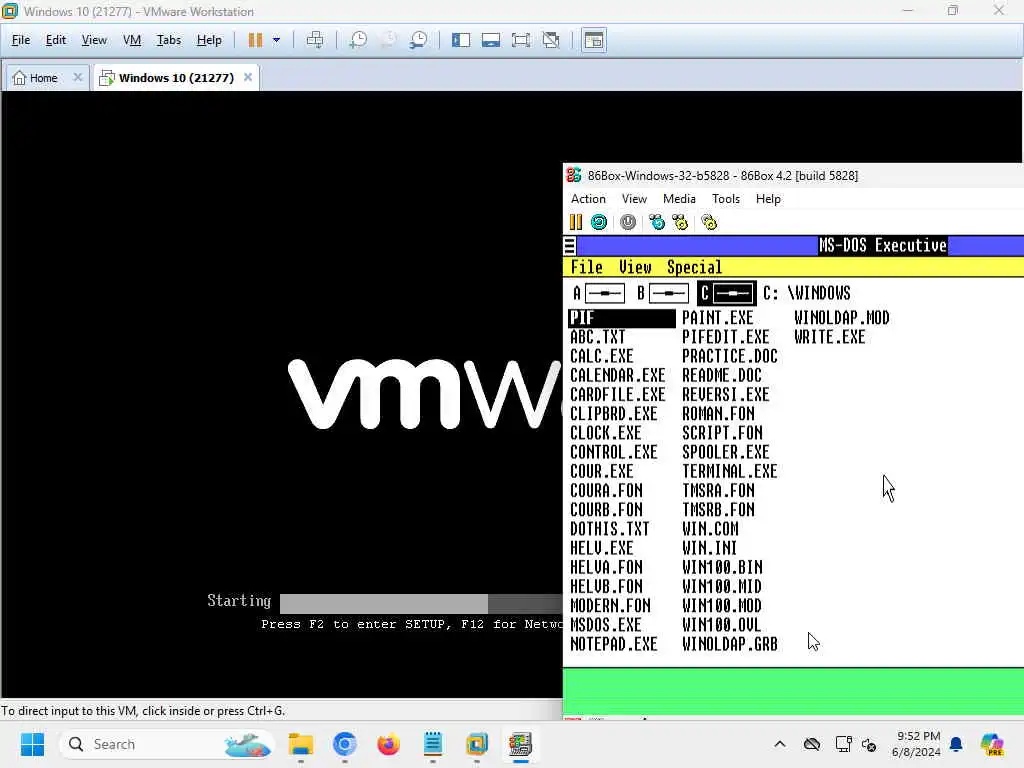Click the 86Box hard reset teal icon
The height and width of the screenshot is (768, 1024).
pos(599,222)
